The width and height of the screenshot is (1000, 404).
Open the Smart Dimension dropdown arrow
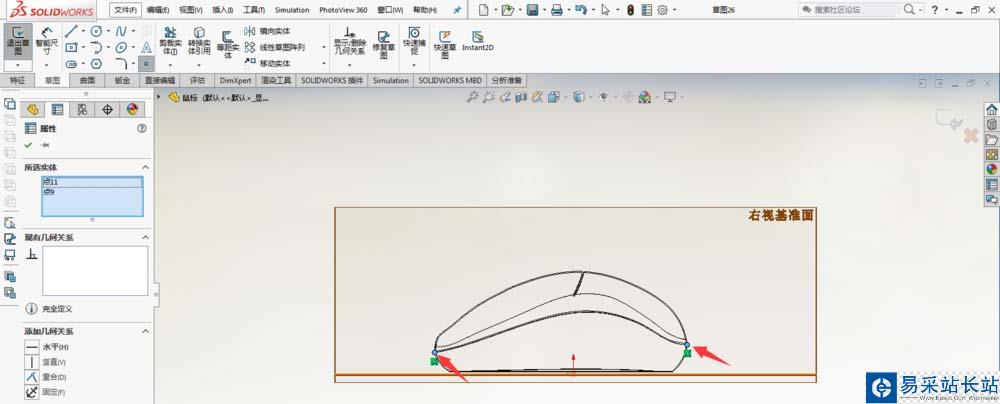pyautogui.click(x=46, y=65)
